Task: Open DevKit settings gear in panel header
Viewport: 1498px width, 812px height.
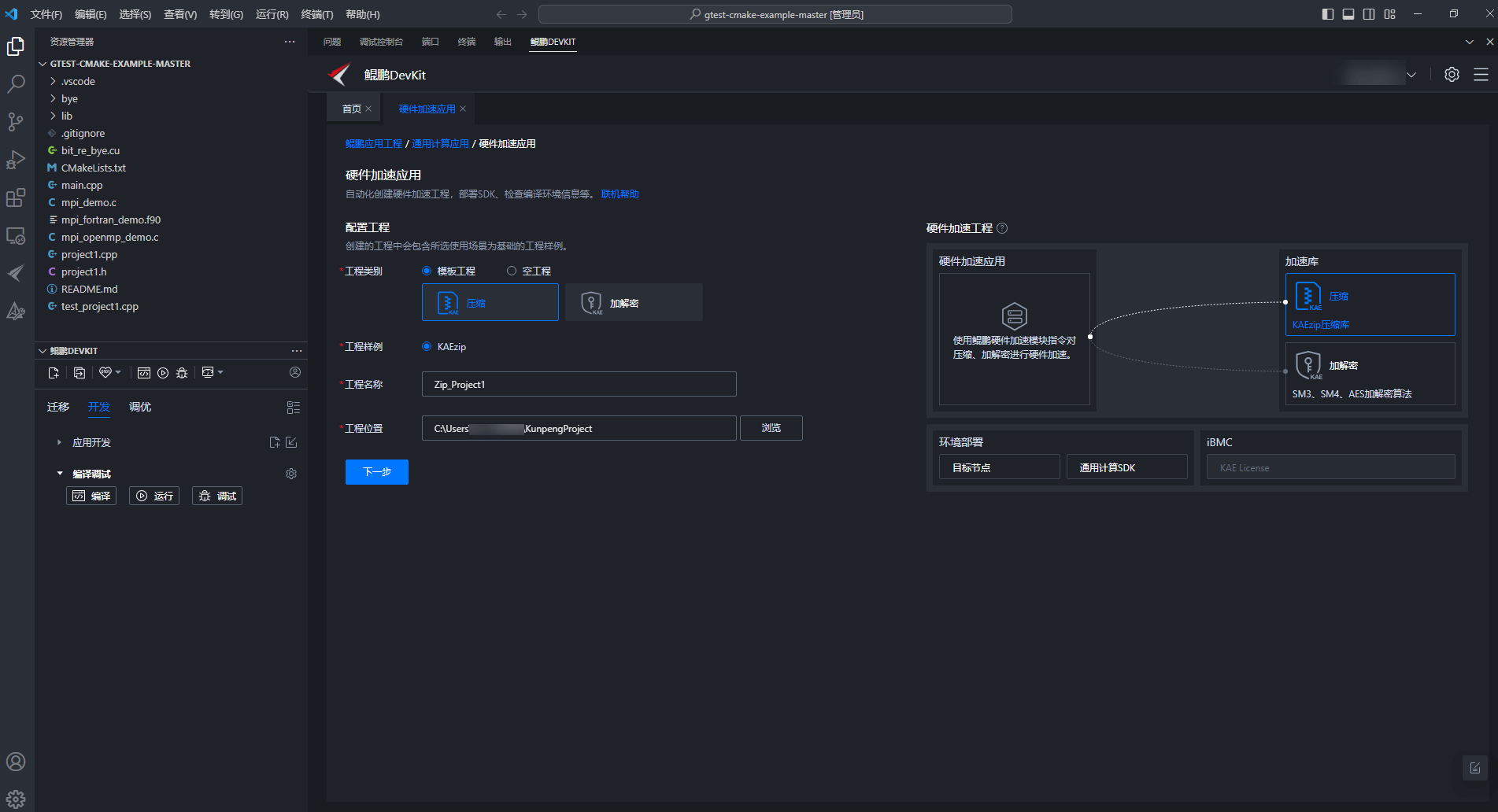Action: coord(1452,75)
